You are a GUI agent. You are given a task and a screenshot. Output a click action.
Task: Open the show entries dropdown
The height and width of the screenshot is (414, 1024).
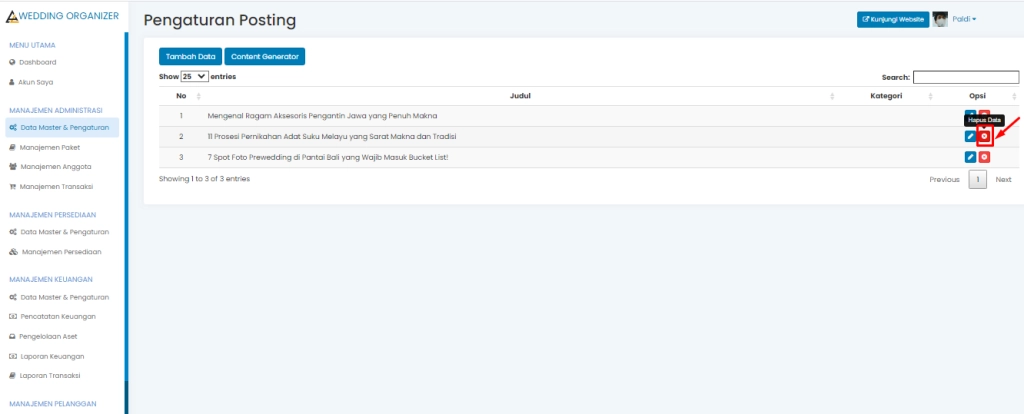pos(194,76)
